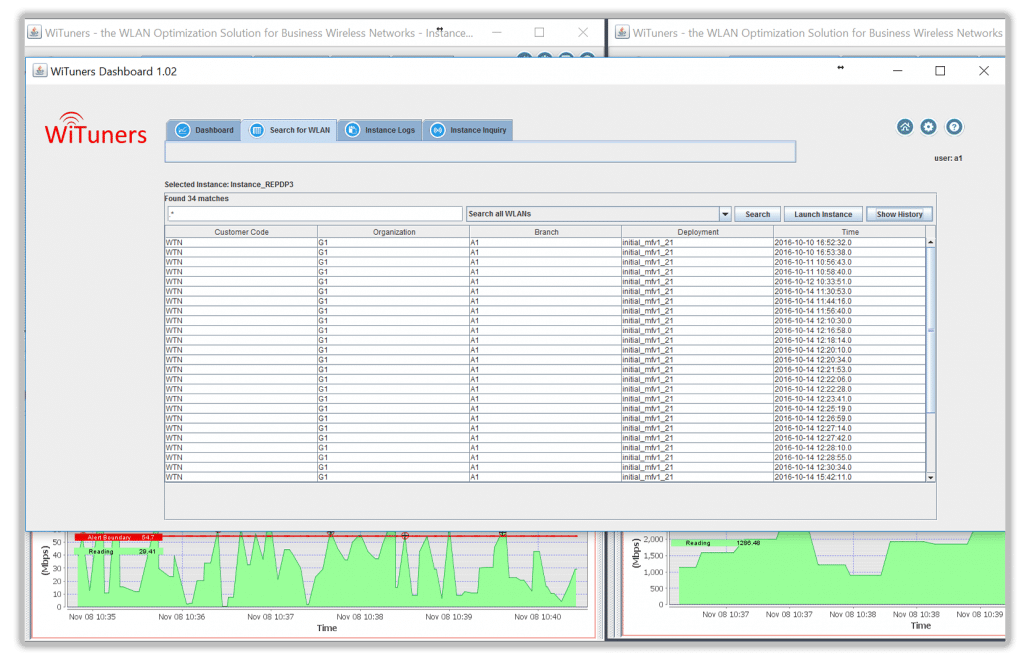Image resolution: width=1030 pixels, height=660 pixels.
Task: Select the row timed 2016-10-10 16:52:32.0
Action: pyautogui.click(x=545, y=242)
